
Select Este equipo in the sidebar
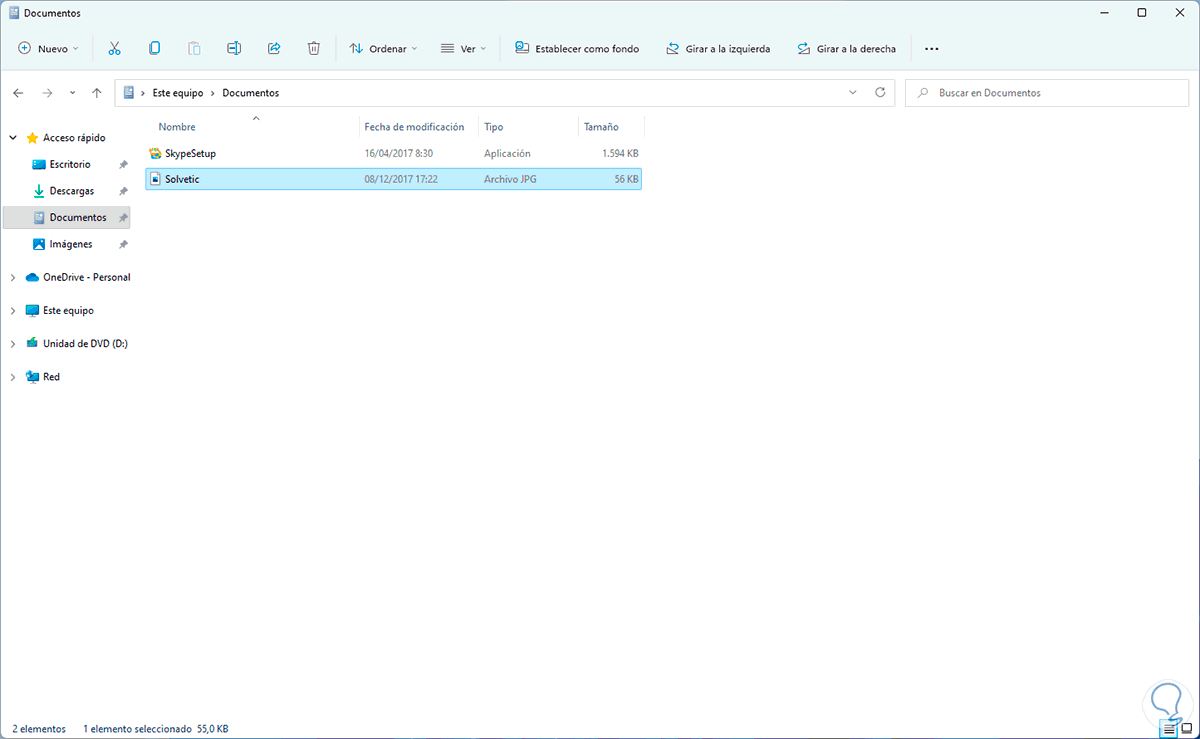coord(68,311)
